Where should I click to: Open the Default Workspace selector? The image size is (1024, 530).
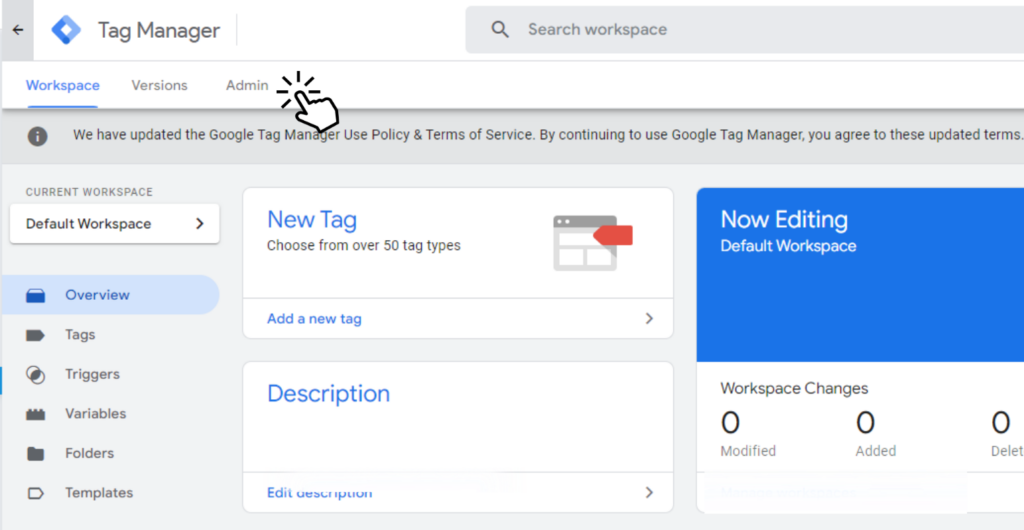coord(114,224)
